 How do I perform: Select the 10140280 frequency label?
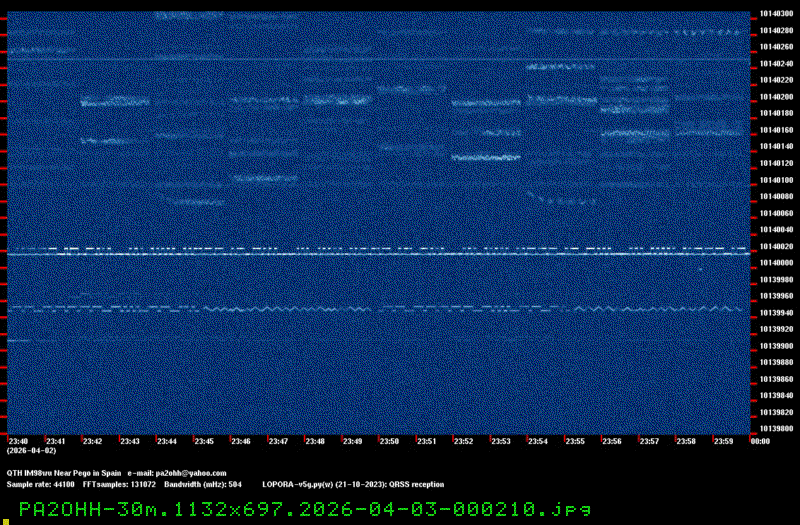[x=777, y=31]
